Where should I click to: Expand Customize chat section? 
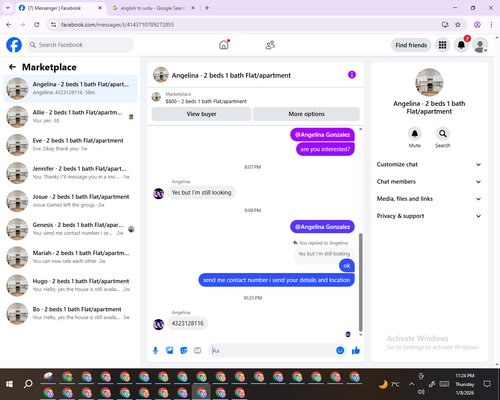click(x=429, y=164)
